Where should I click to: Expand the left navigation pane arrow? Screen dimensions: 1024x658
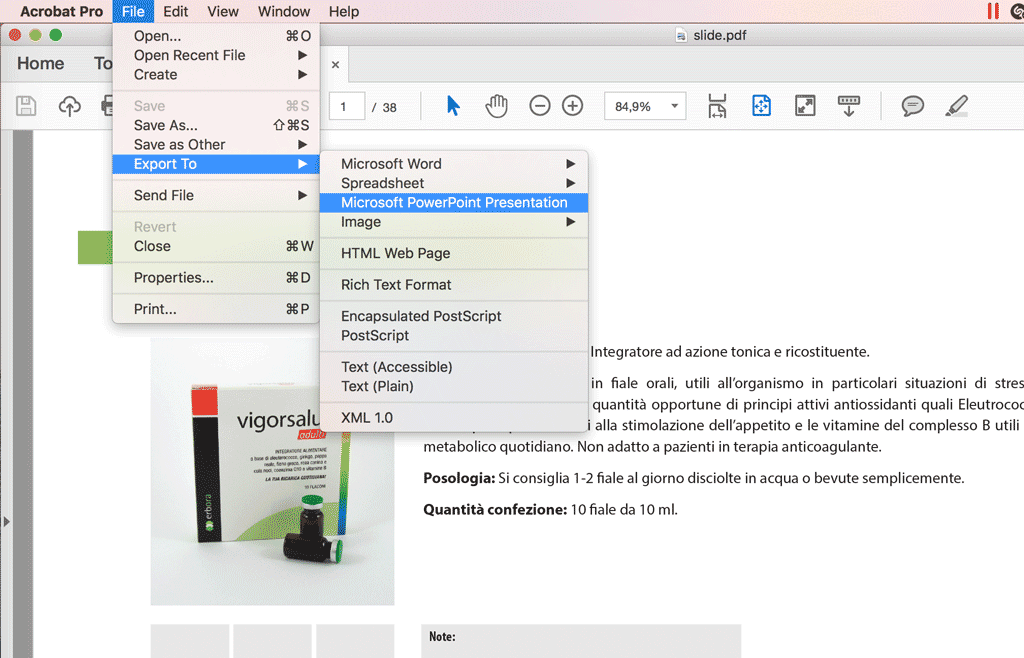[x=7, y=522]
